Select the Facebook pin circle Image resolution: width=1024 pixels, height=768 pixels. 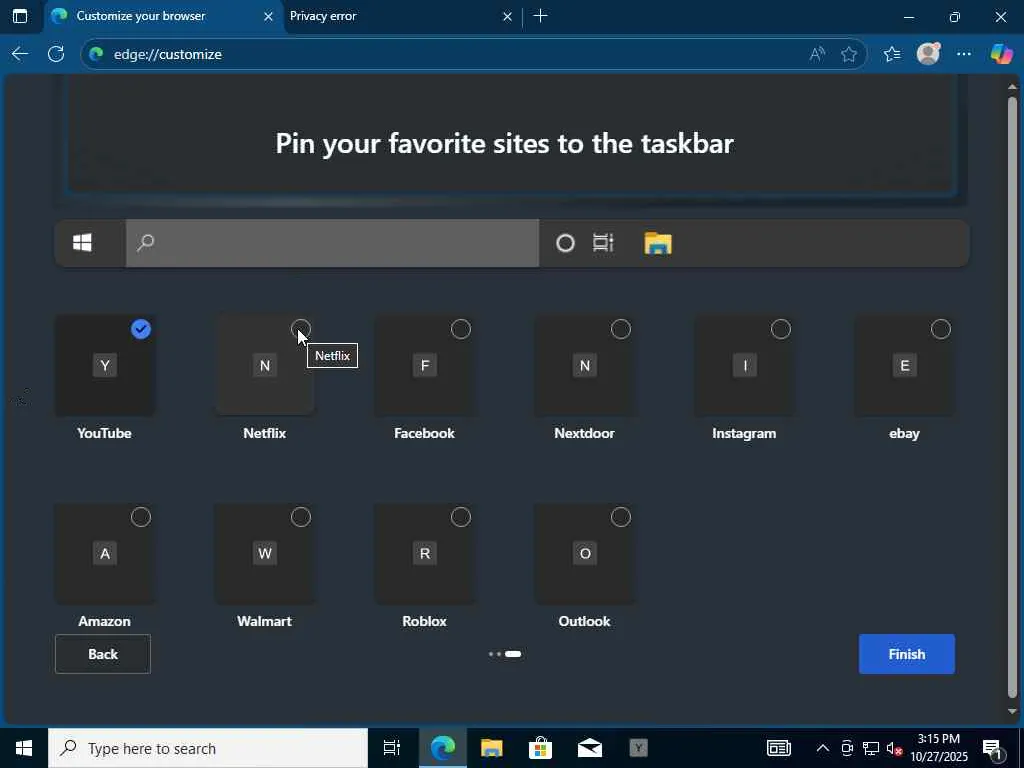click(x=460, y=329)
